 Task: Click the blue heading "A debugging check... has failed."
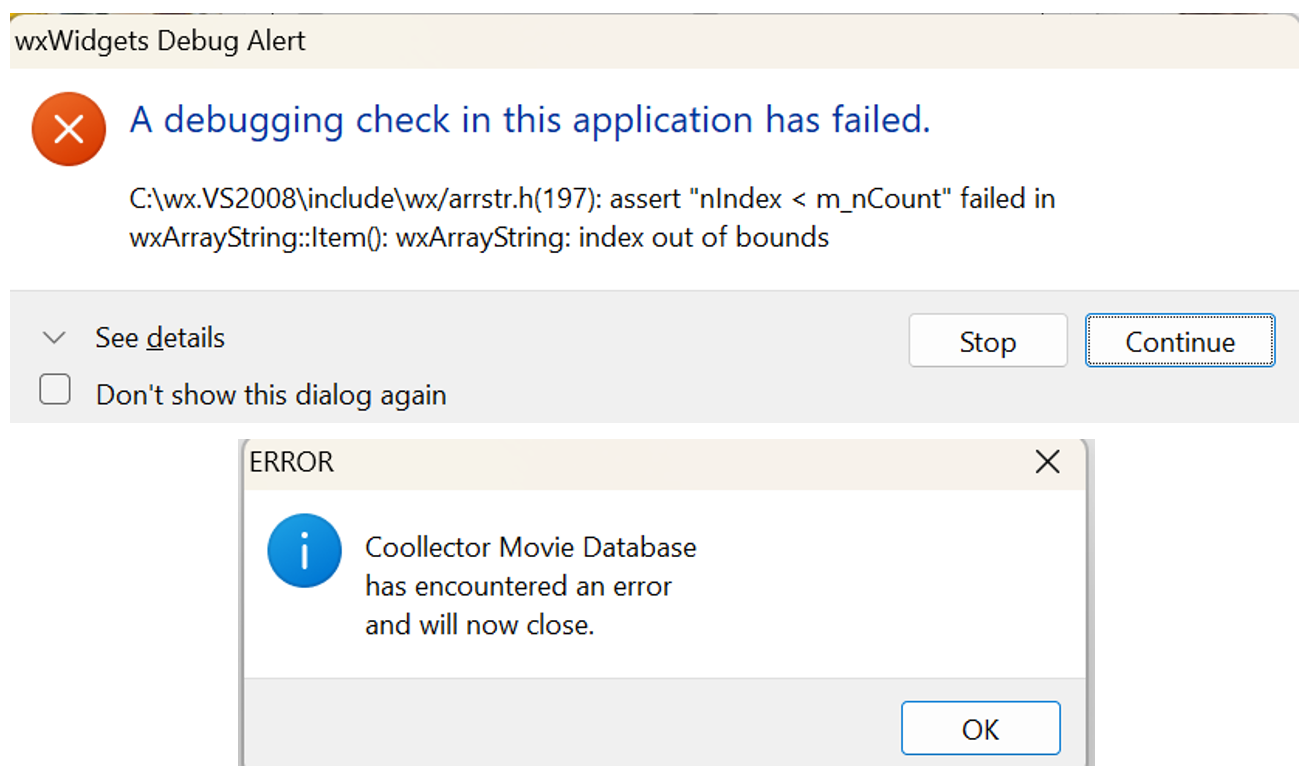point(530,120)
